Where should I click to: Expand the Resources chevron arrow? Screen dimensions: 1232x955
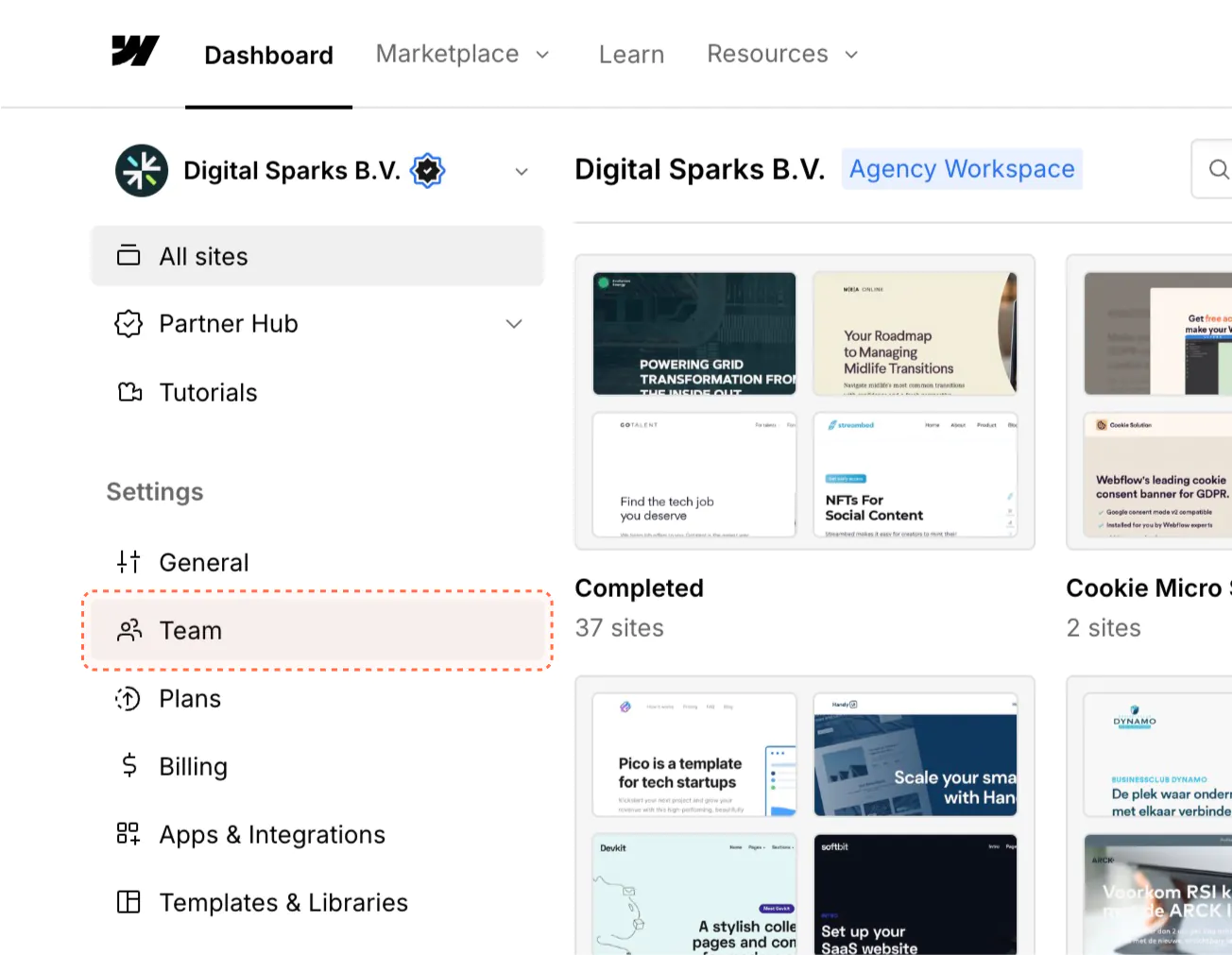[x=851, y=55]
